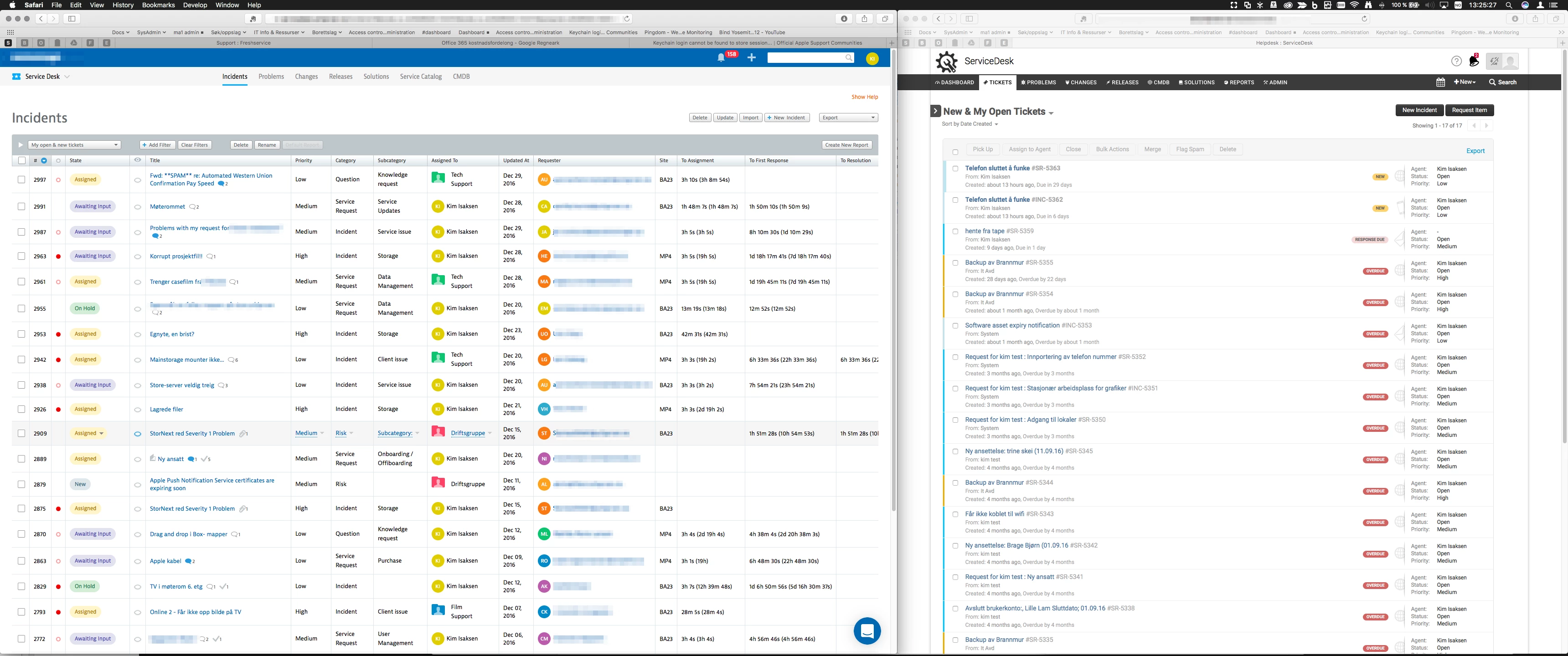Screen dimensions: 1568x656
Task: Tick checkbox for ticket SR-5363
Action: tap(955, 169)
